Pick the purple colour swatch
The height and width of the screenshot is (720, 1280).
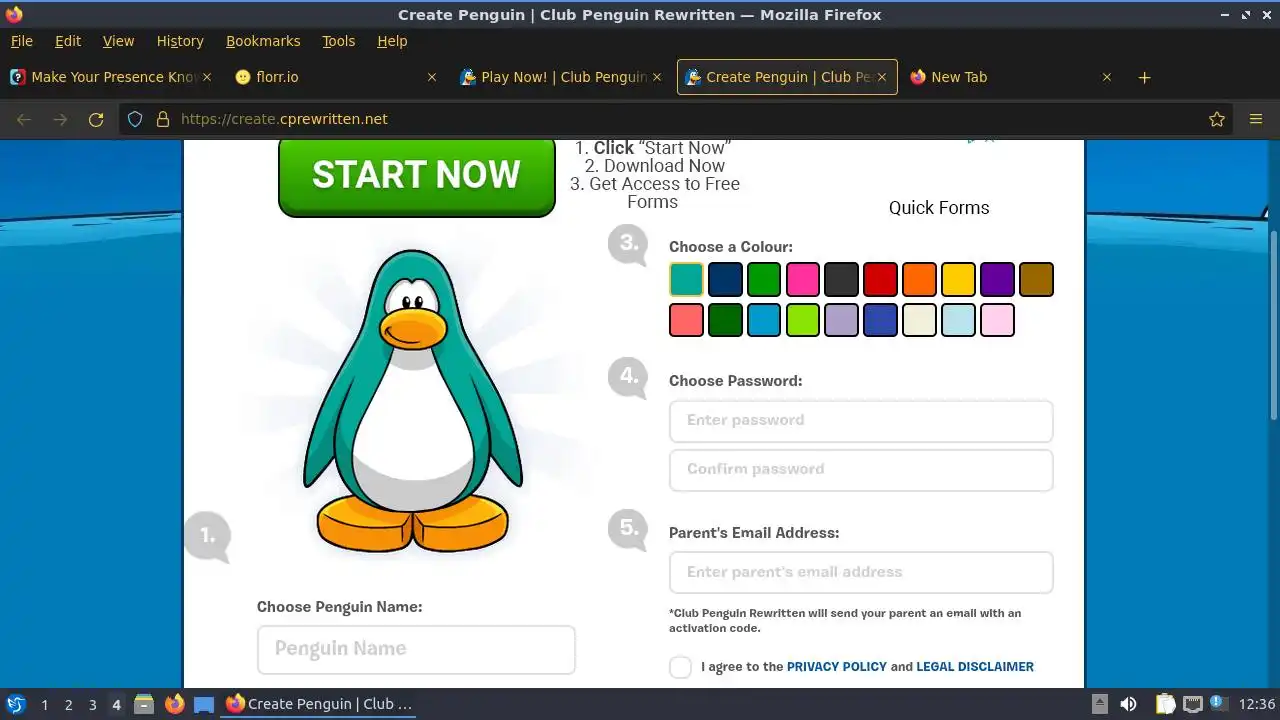pyautogui.click(x=997, y=280)
